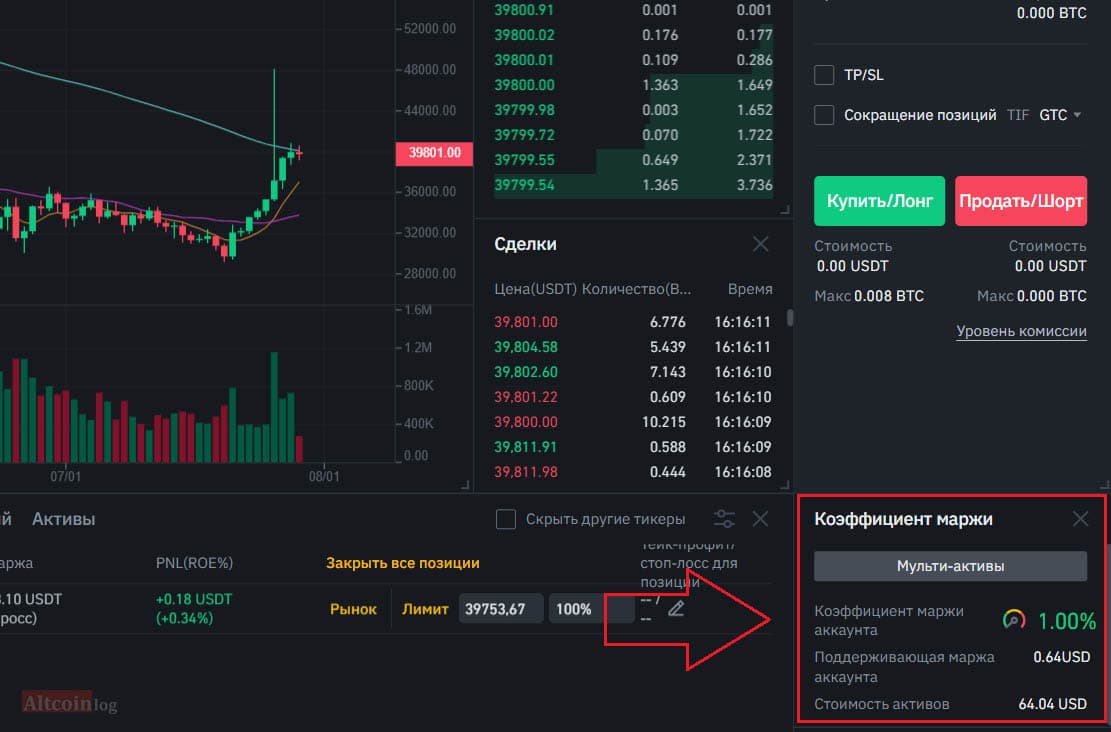This screenshot has width=1111, height=732.
Task: Close the Сделки trades panel
Action: click(760, 244)
